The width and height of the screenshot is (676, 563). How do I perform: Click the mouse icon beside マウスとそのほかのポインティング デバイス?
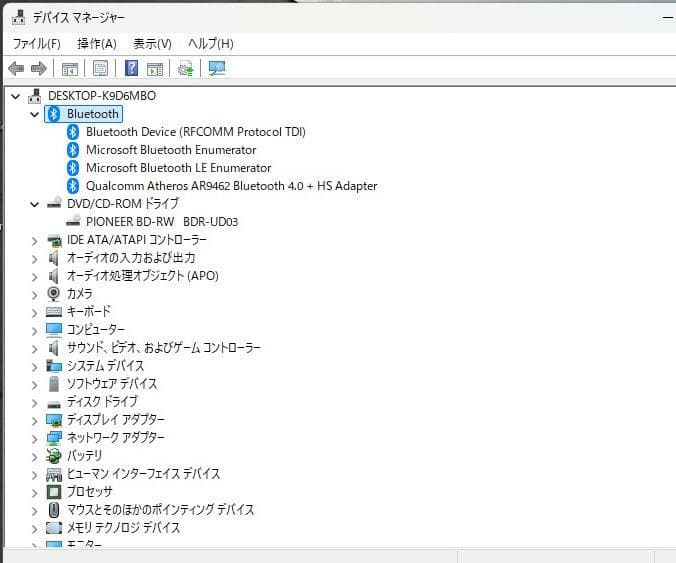click(54, 510)
